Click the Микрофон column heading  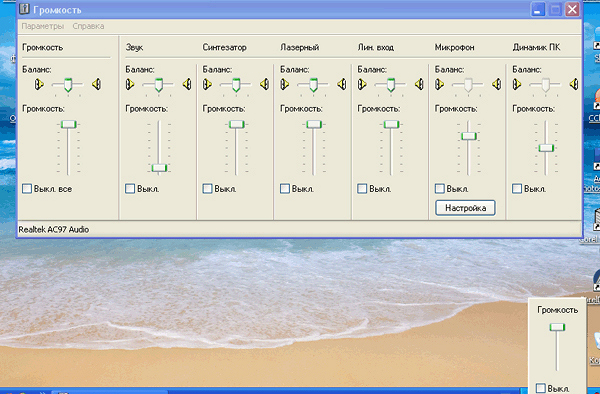pyautogui.click(x=454, y=47)
